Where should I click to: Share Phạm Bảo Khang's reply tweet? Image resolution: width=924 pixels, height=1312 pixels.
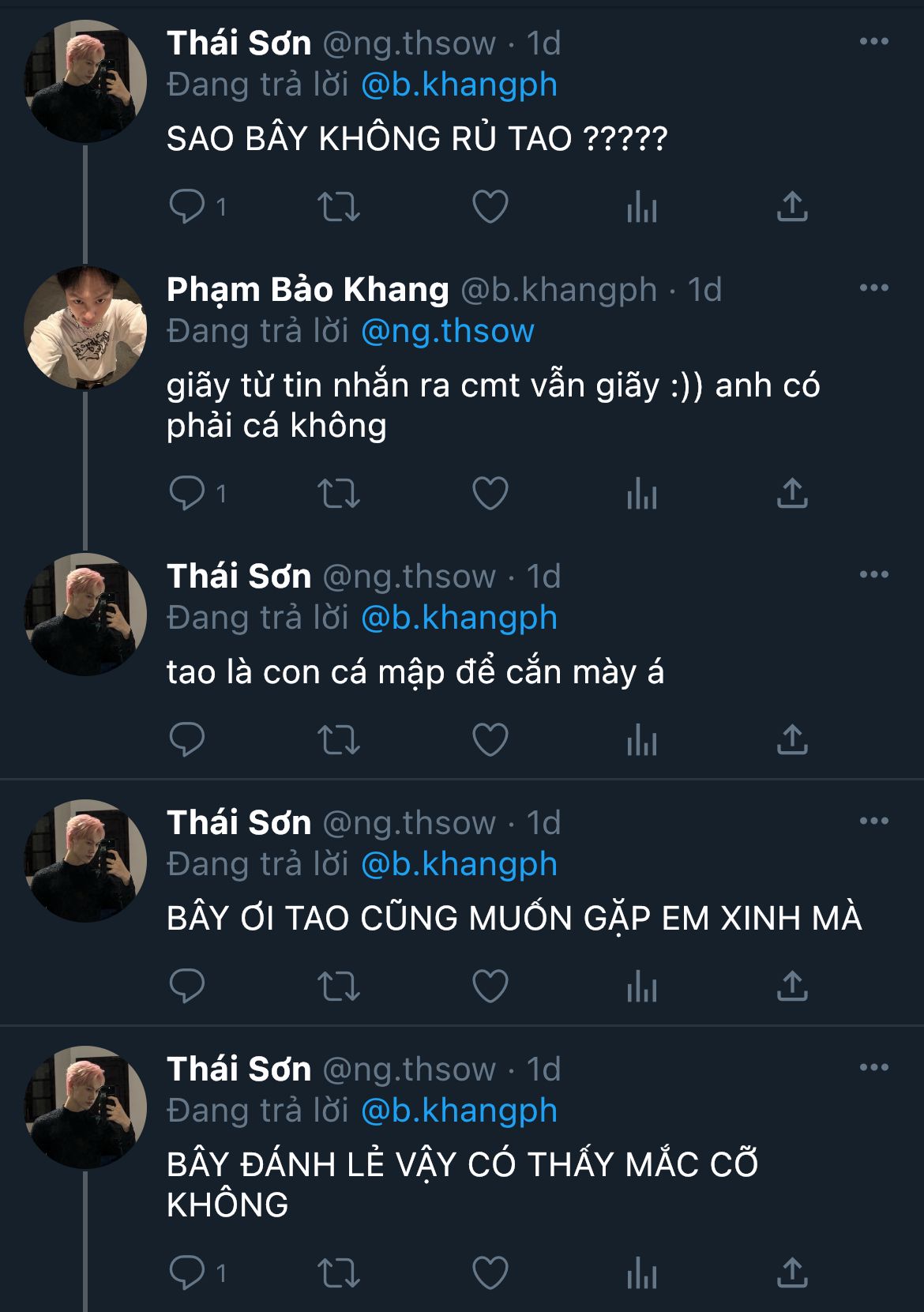(x=792, y=494)
